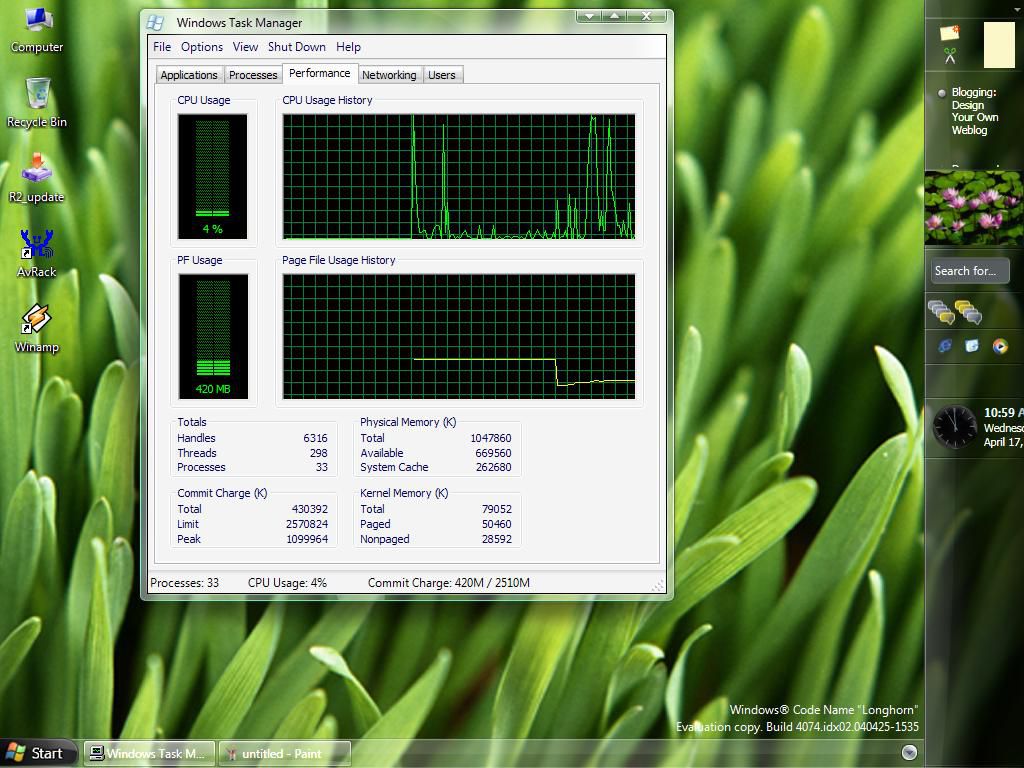Open the File menu

pyautogui.click(x=162, y=47)
